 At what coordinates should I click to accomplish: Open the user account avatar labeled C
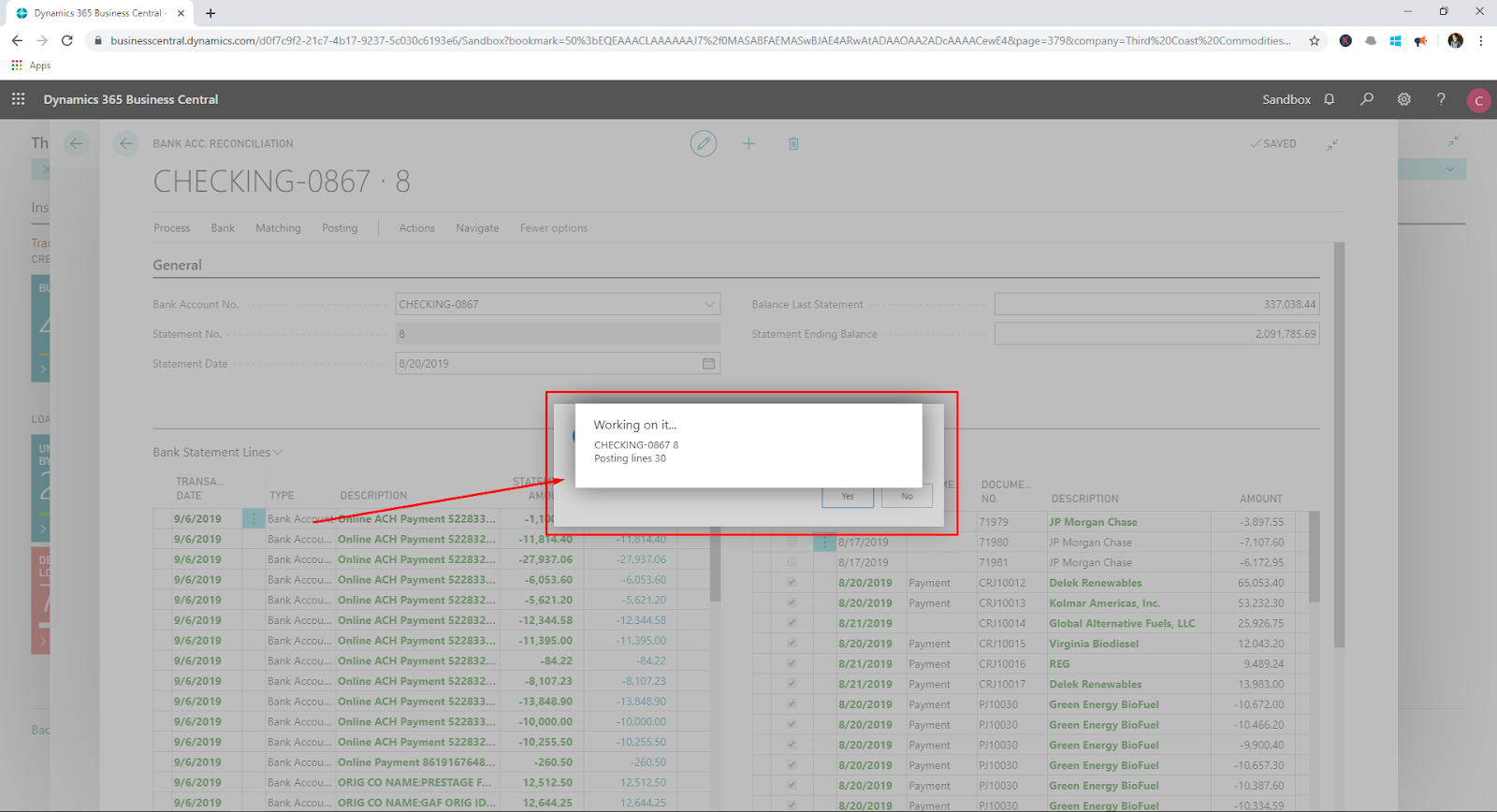click(x=1478, y=100)
